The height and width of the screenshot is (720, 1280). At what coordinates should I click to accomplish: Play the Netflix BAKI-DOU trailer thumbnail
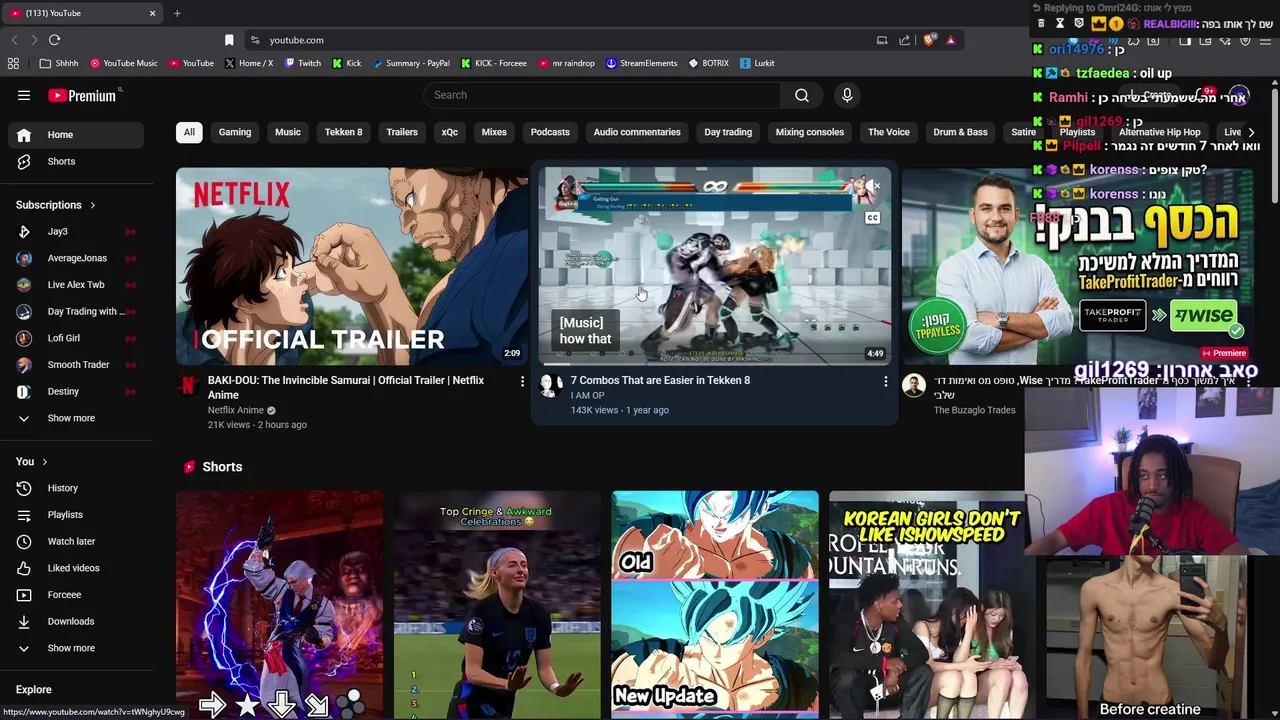(352, 266)
